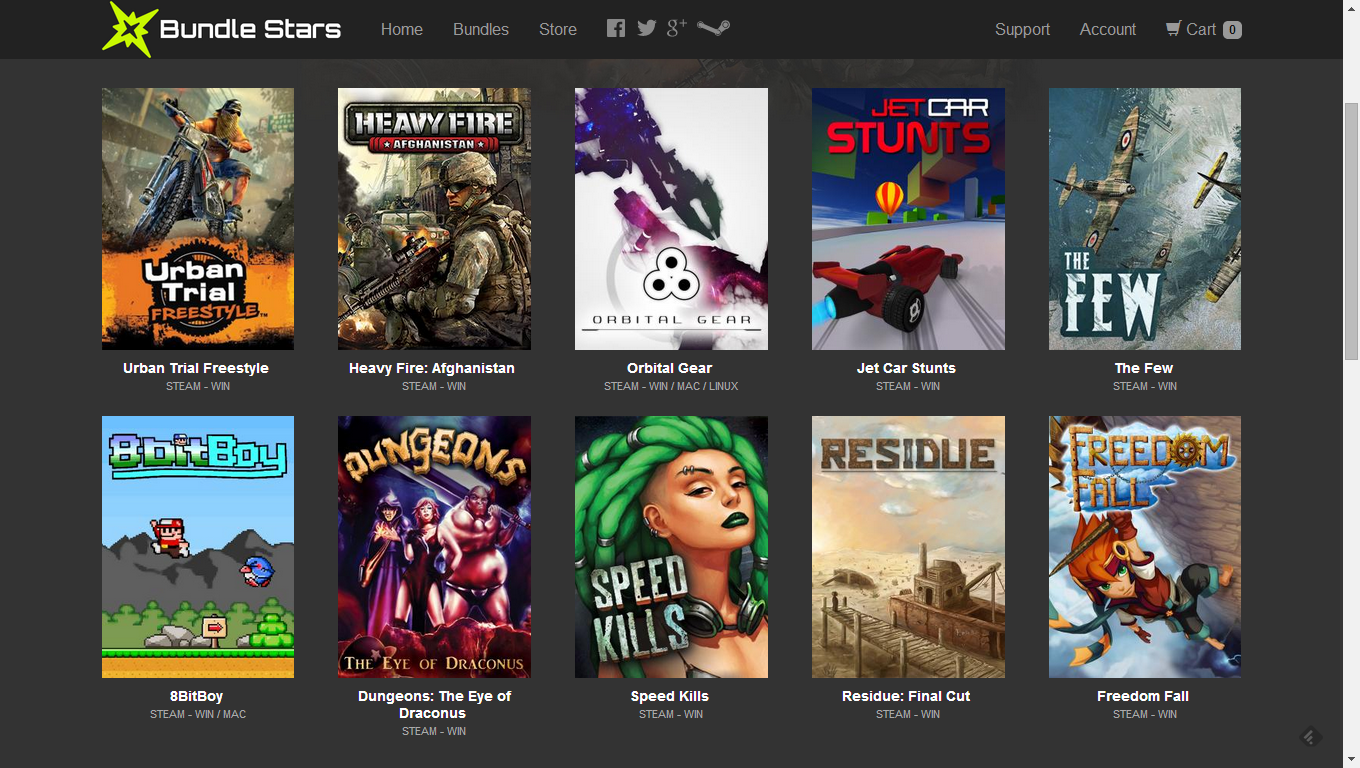
Task: Open the Twitter profile icon
Action: 646,28
